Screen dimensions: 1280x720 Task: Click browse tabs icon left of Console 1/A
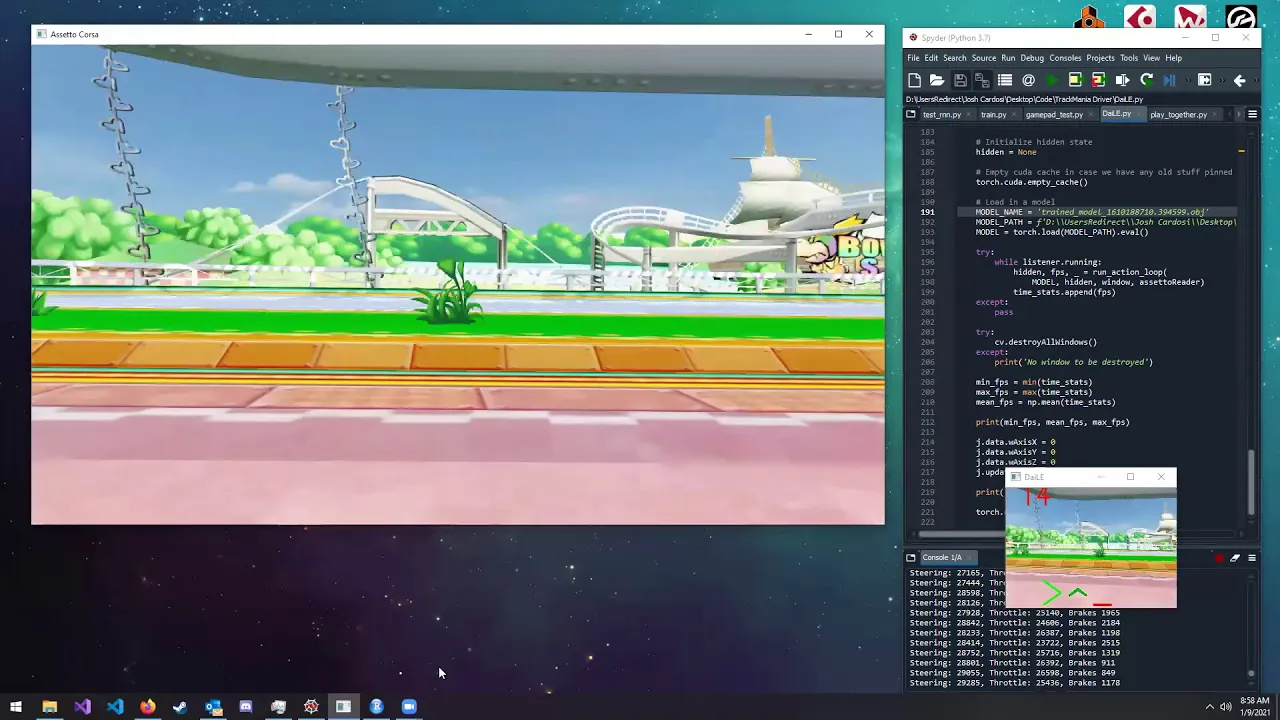click(911, 558)
